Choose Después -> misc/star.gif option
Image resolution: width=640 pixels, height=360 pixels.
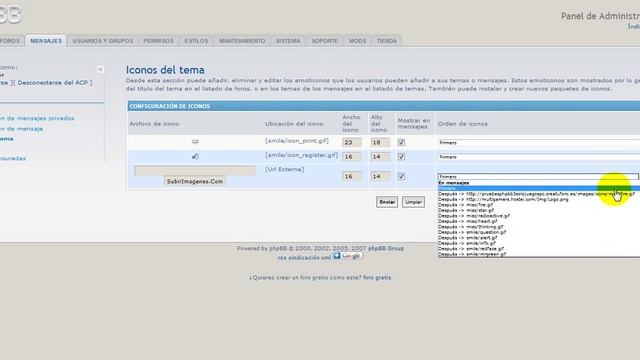tap(466, 210)
